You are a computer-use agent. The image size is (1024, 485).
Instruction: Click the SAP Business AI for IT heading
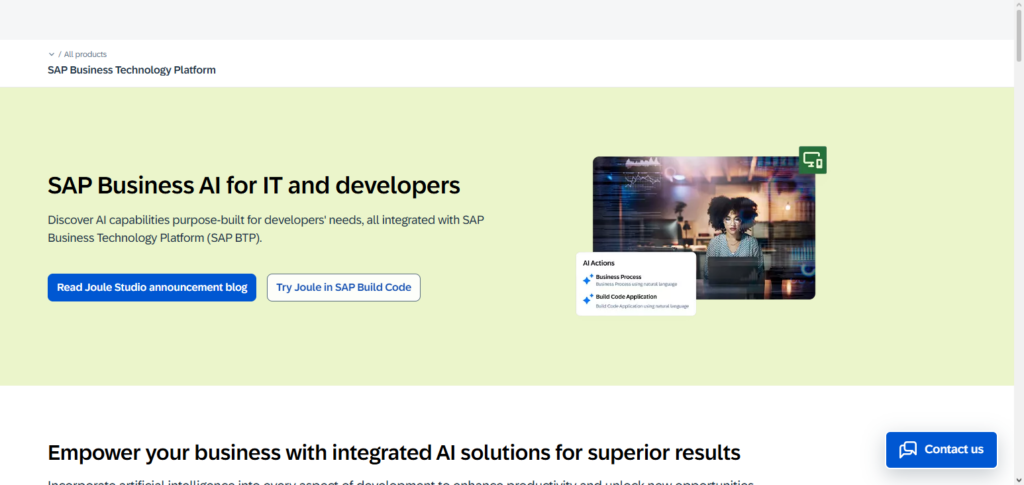coord(254,185)
